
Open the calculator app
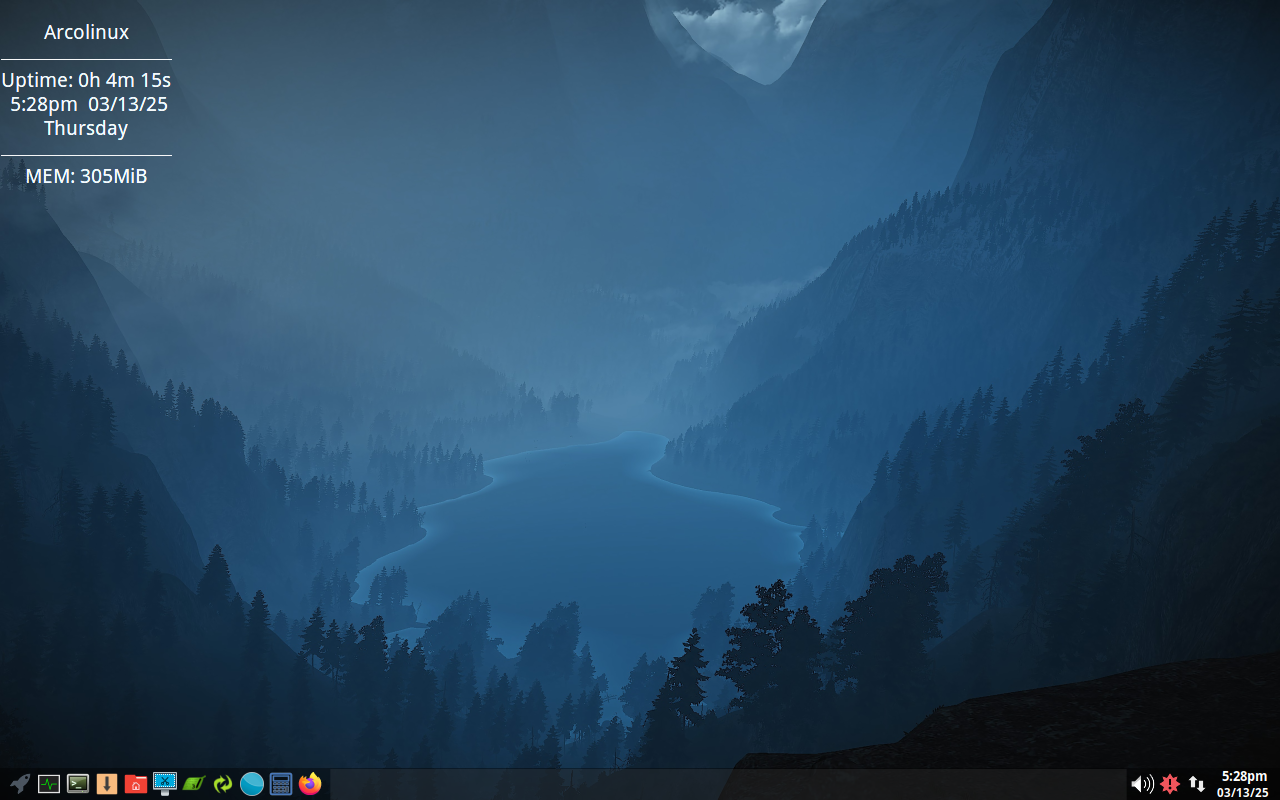tap(280, 784)
